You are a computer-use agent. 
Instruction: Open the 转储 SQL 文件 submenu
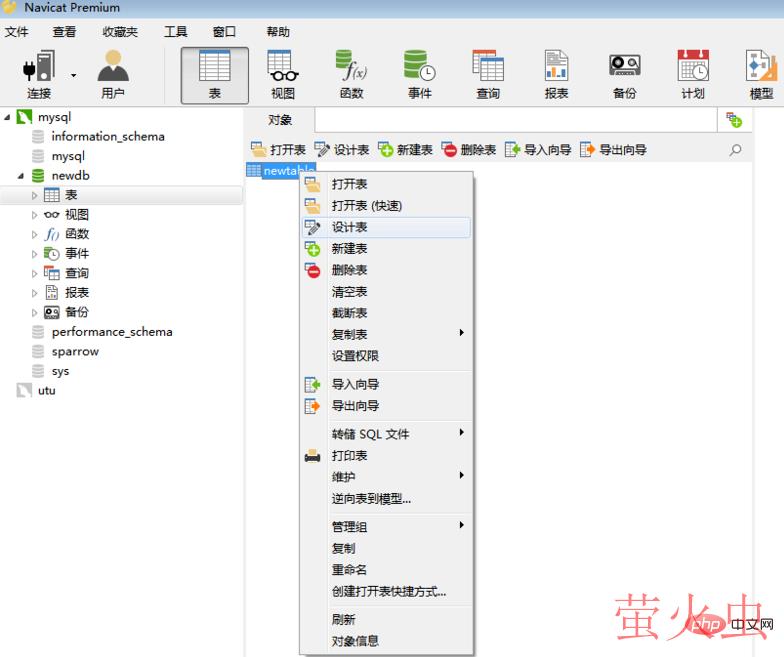tap(386, 434)
